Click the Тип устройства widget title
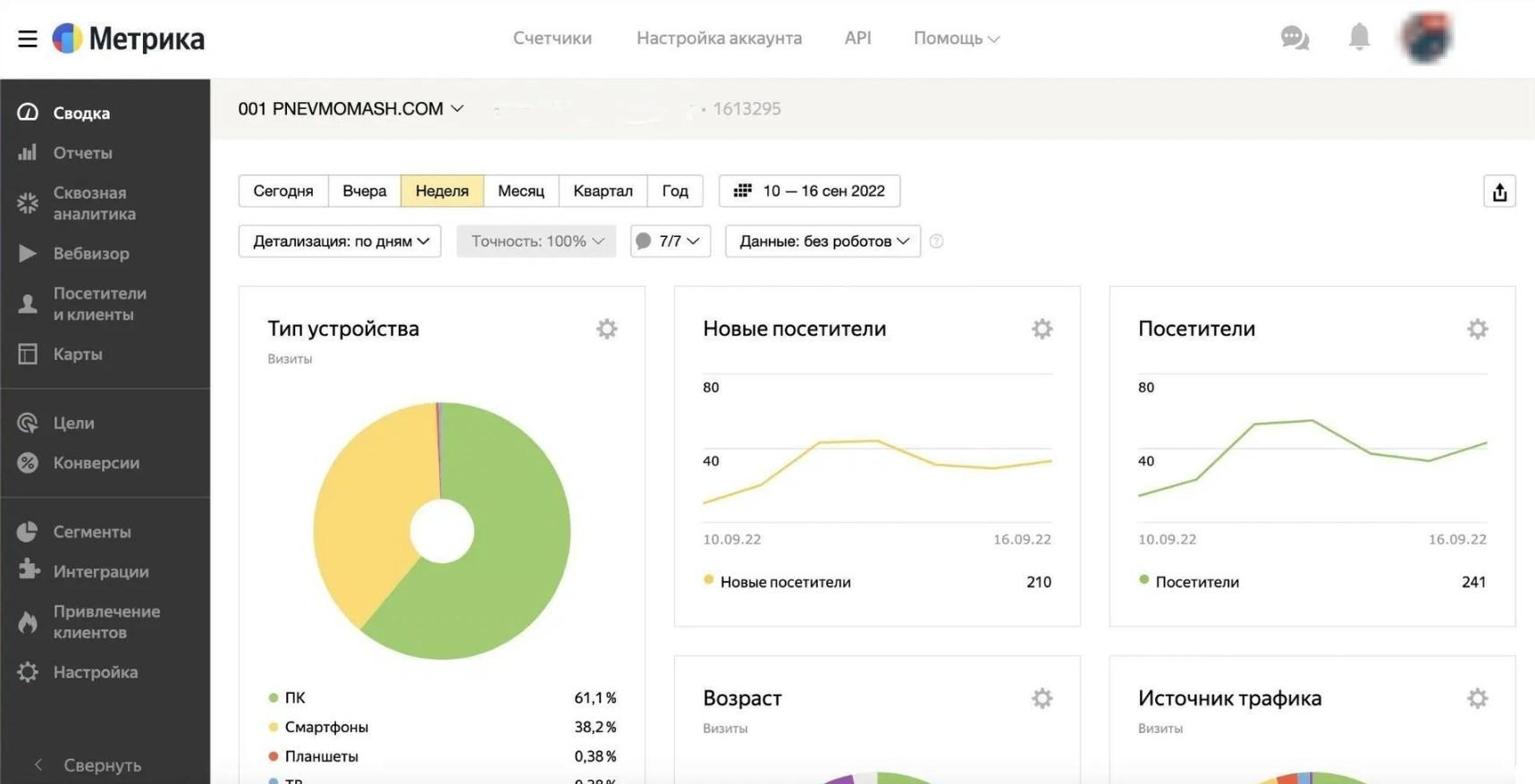 coord(343,328)
